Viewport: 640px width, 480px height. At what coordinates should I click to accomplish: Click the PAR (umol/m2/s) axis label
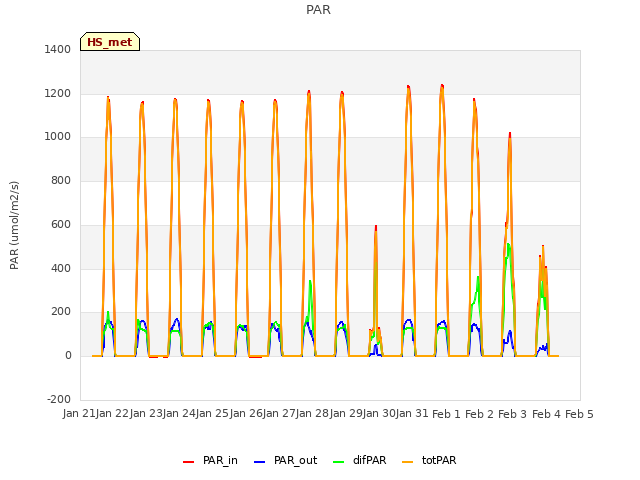point(14,225)
